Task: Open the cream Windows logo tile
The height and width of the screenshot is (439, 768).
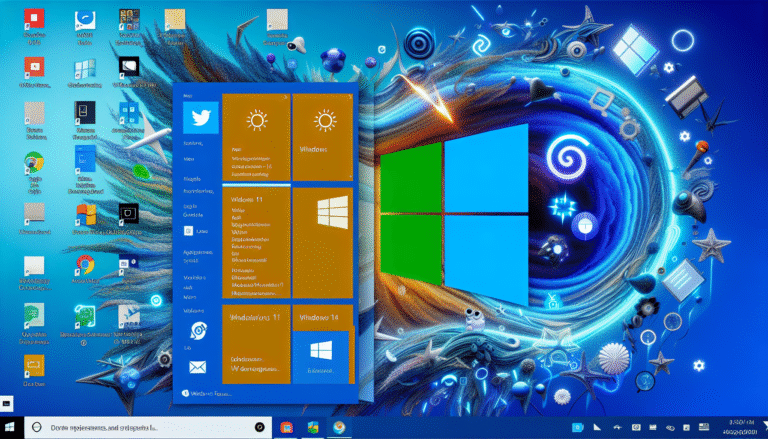Action: [323, 243]
